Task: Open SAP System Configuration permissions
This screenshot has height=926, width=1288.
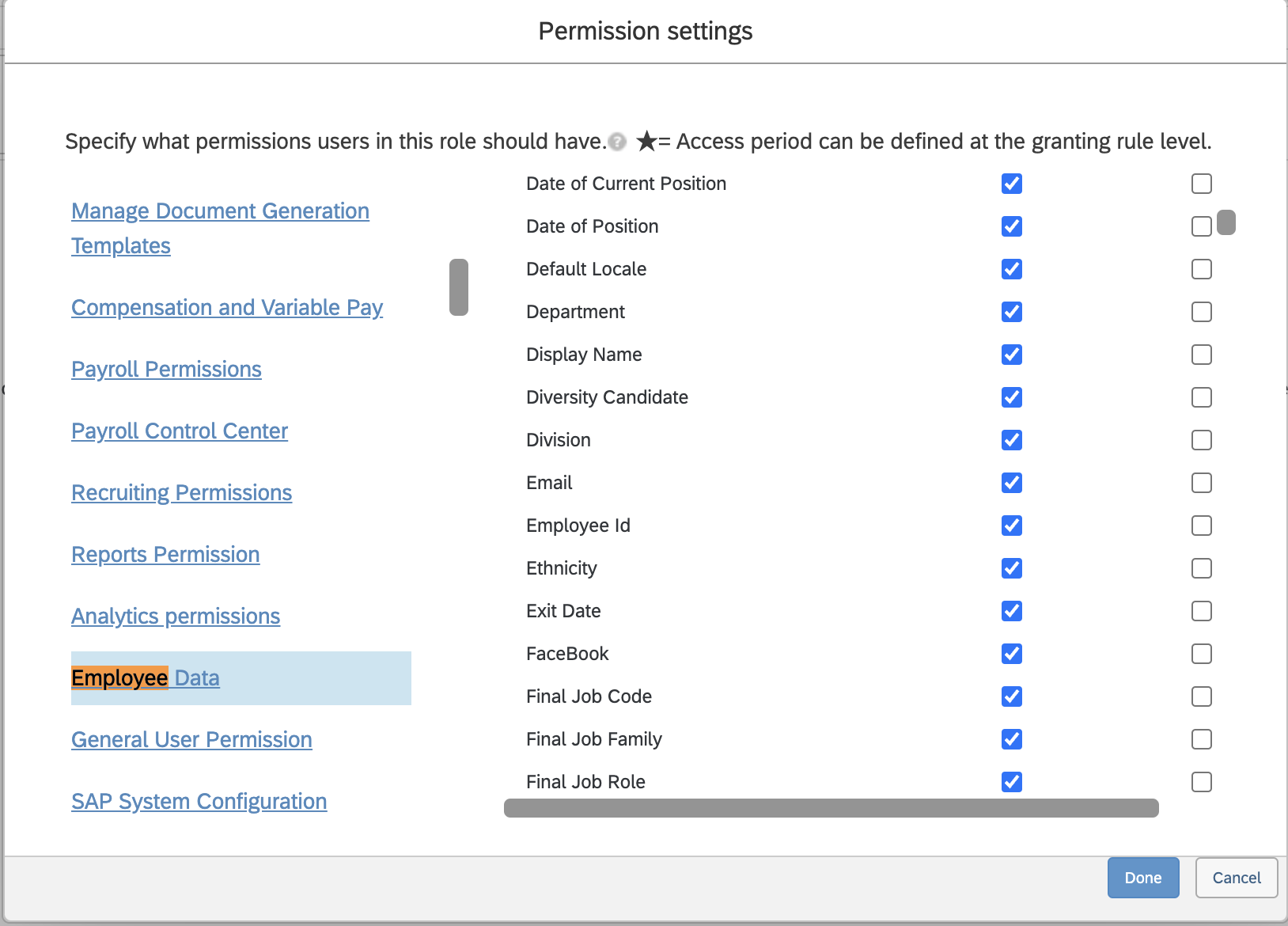Action: (199, 802)
